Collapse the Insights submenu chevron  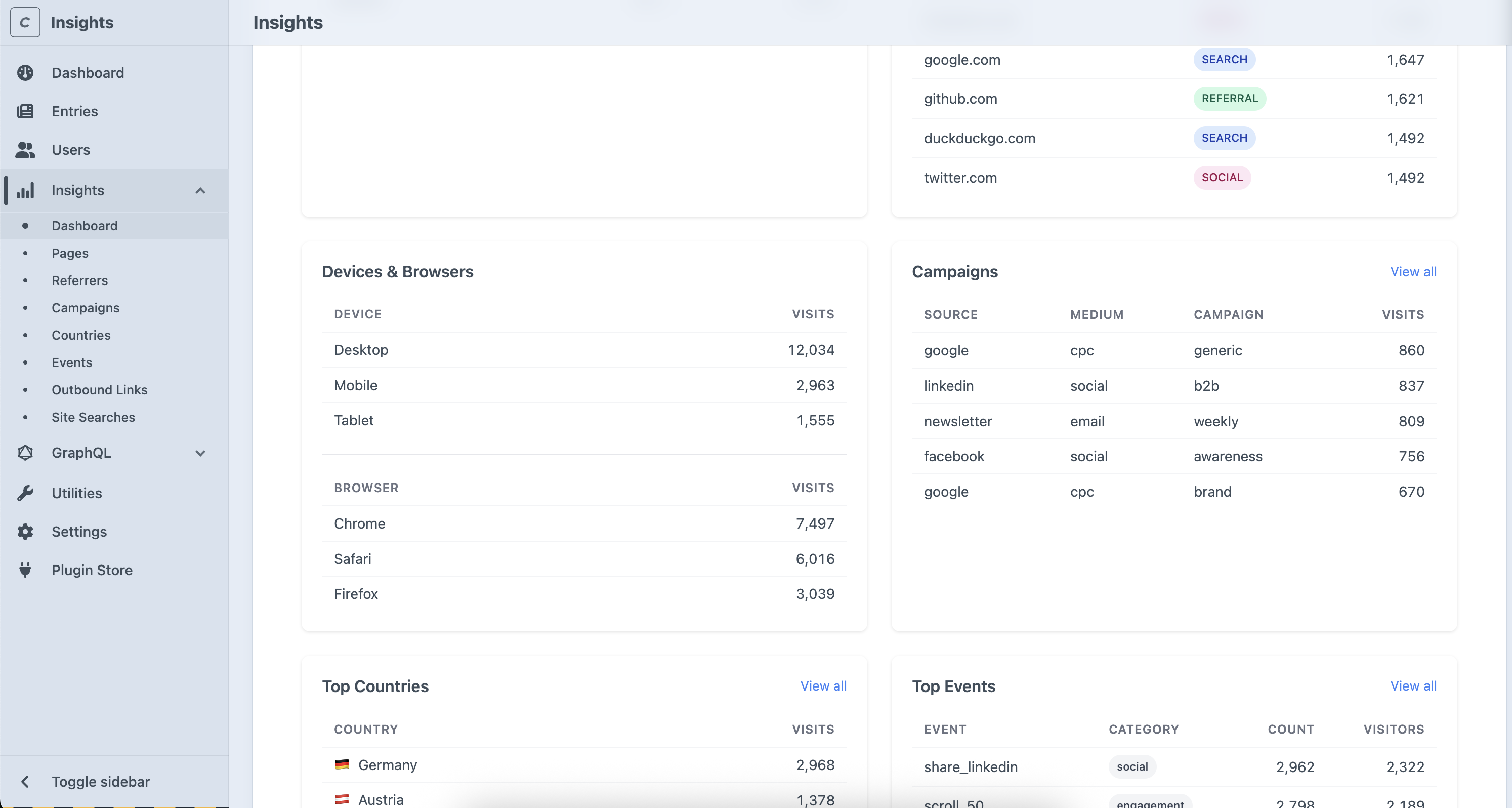click(200, 191)
